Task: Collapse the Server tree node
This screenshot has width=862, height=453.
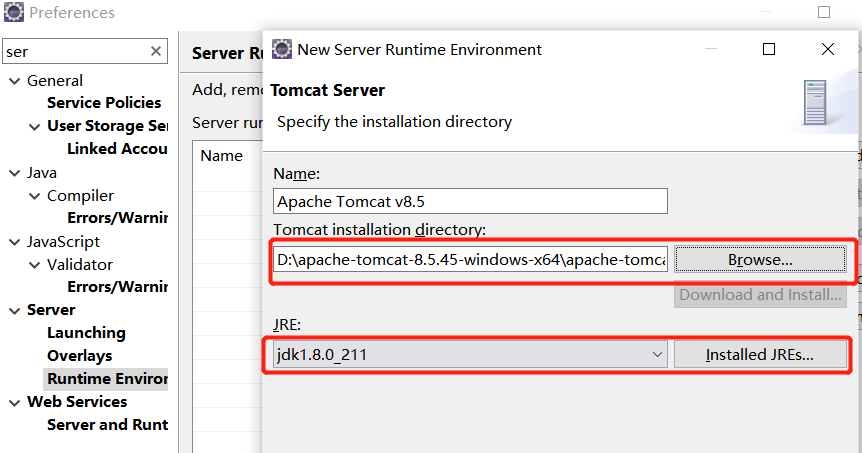Action: tap(15, 311)
